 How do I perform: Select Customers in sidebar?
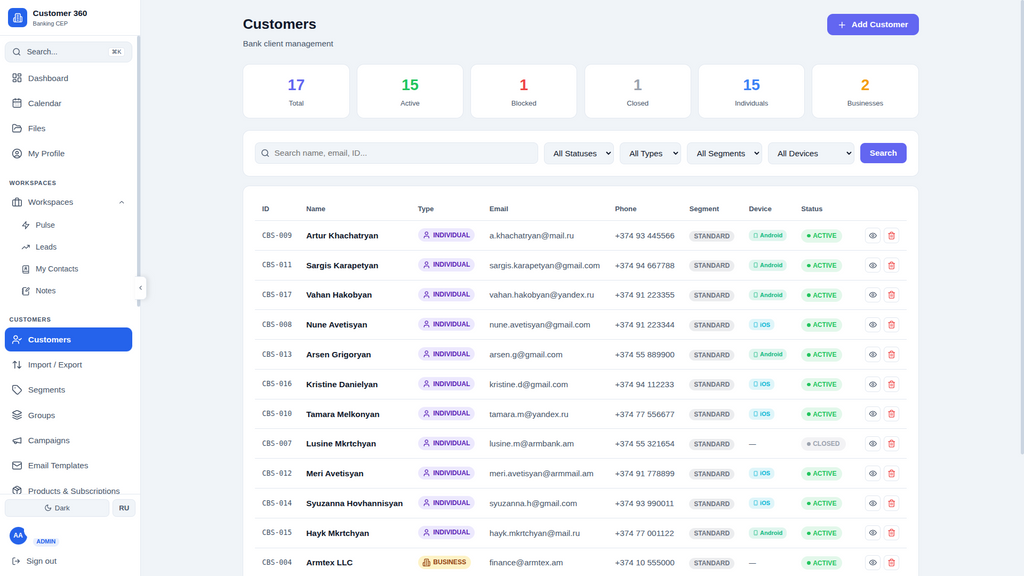coord(68,340)
